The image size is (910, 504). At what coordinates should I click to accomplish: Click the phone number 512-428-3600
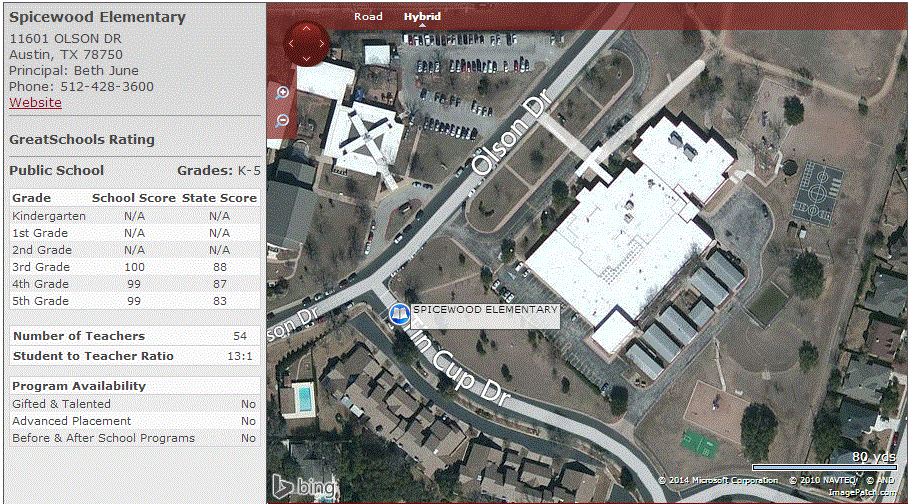[107, 87]
